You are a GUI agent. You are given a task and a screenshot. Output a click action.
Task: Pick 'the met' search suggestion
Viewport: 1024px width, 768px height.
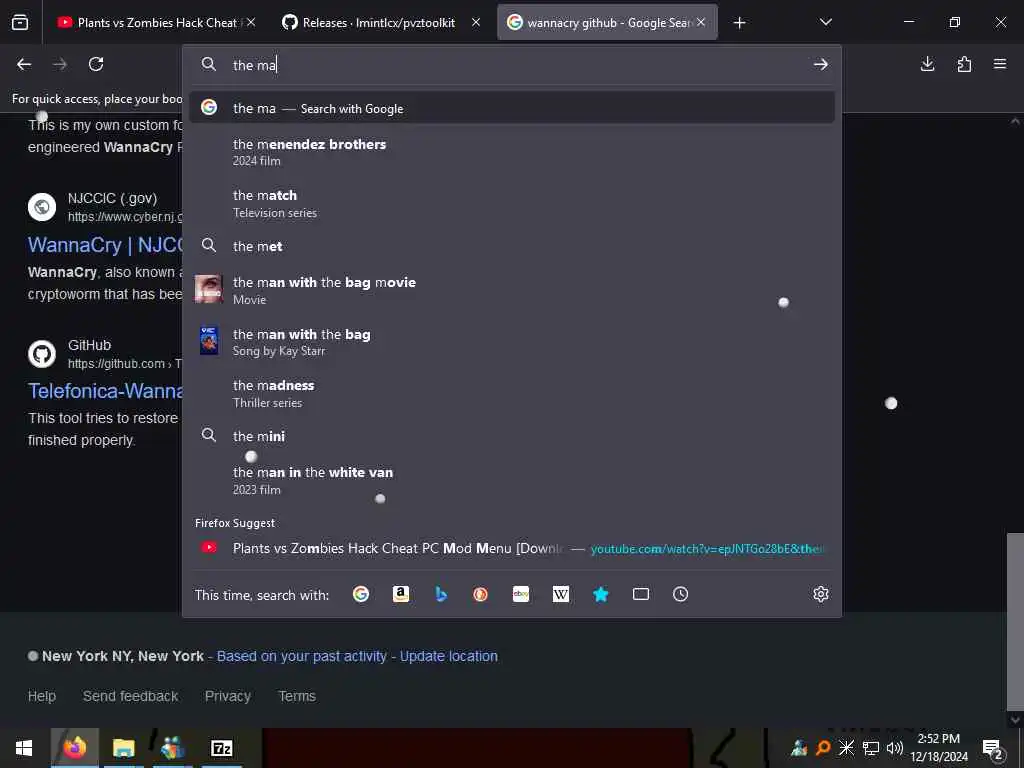(511, 246)
